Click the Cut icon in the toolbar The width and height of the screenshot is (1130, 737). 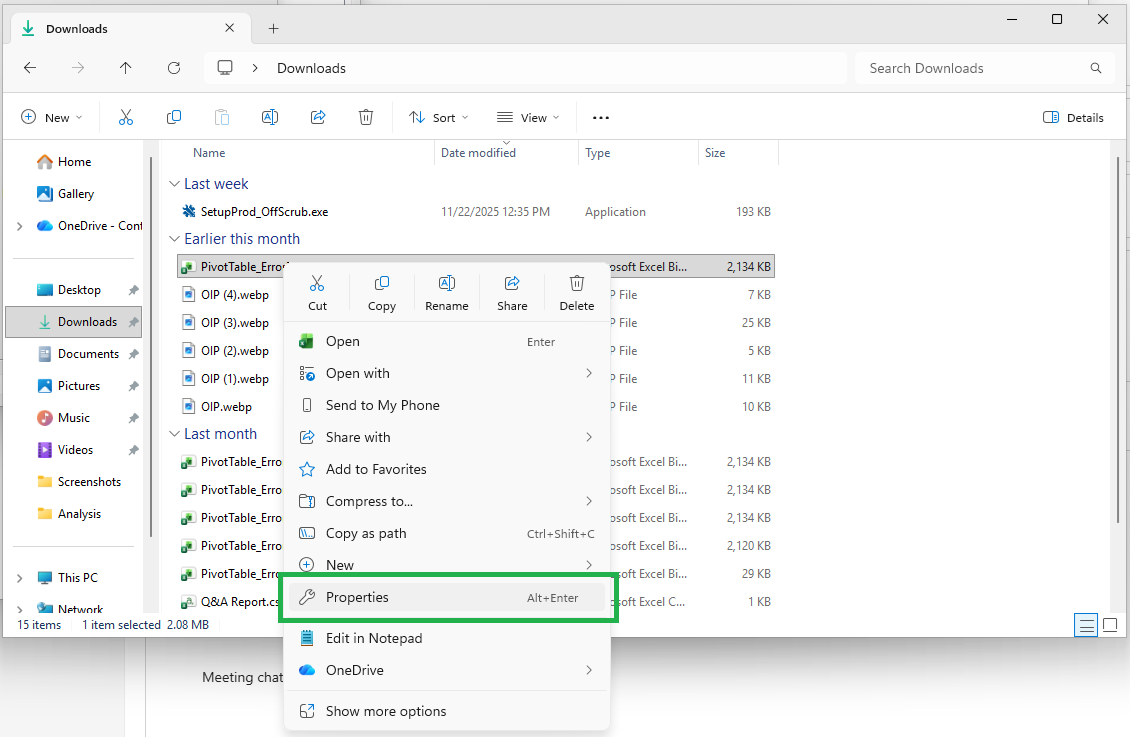[126, 117]
